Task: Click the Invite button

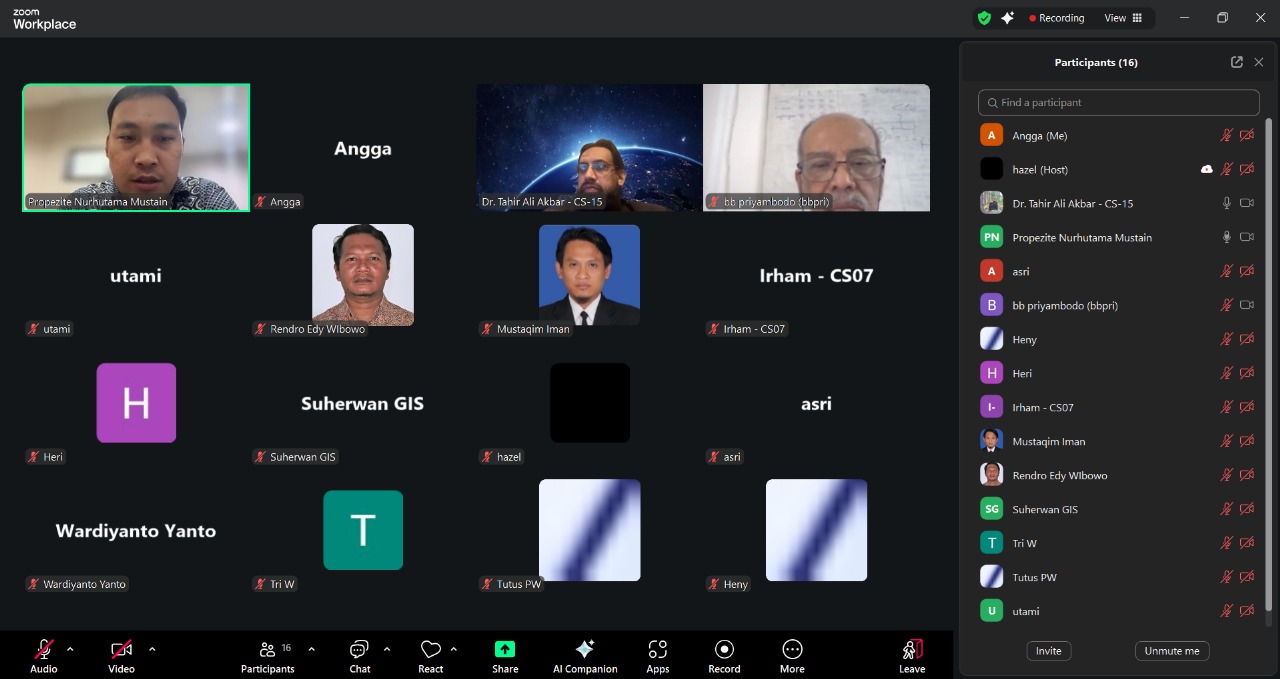Action: [1048, 651]
